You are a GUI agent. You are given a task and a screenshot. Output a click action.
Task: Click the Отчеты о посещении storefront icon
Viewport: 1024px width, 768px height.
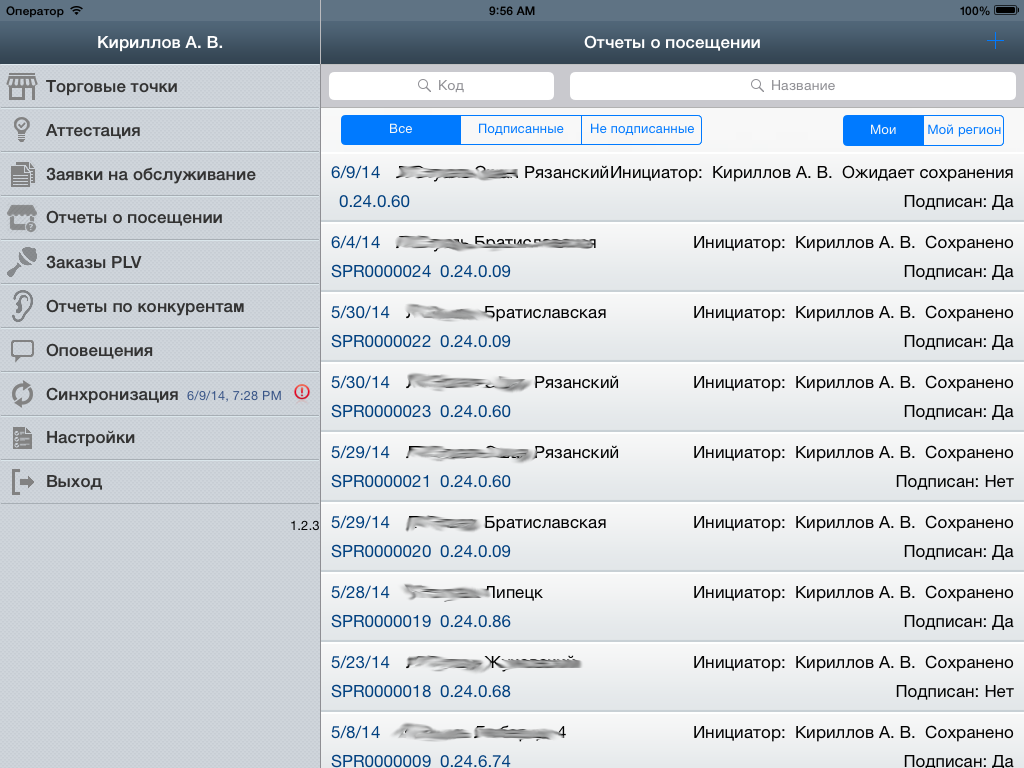tap(22, 218)
